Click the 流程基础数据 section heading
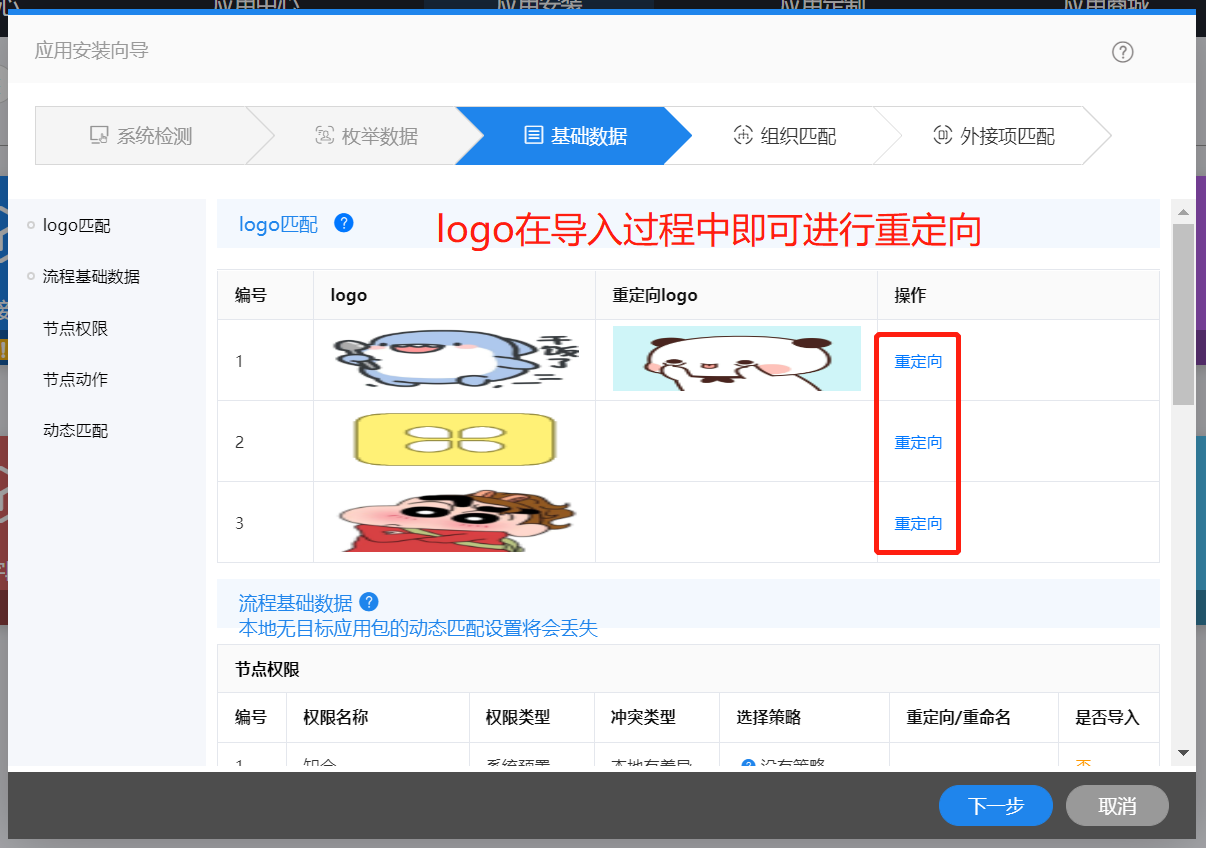 [x=295, y=603]
